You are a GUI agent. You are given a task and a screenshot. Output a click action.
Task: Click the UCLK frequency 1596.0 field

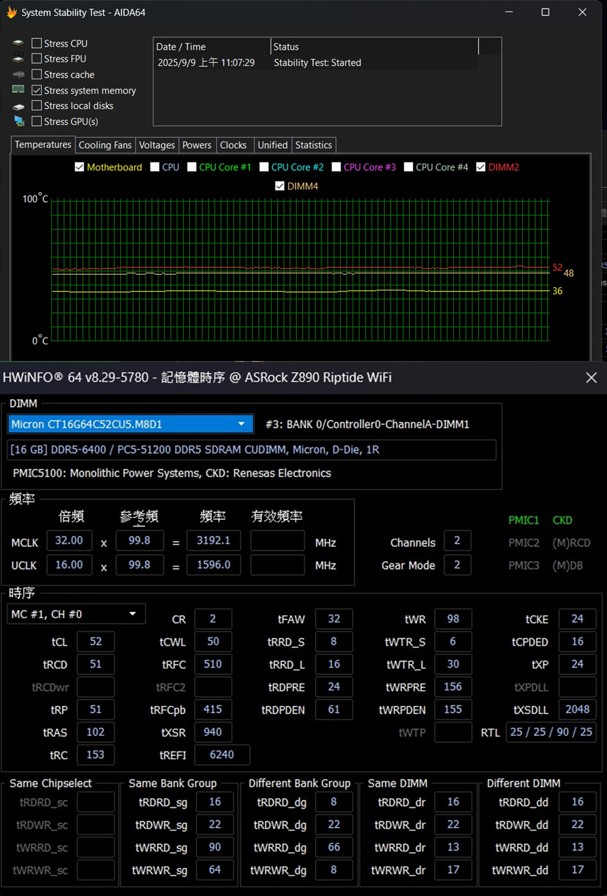coord(213,565)
